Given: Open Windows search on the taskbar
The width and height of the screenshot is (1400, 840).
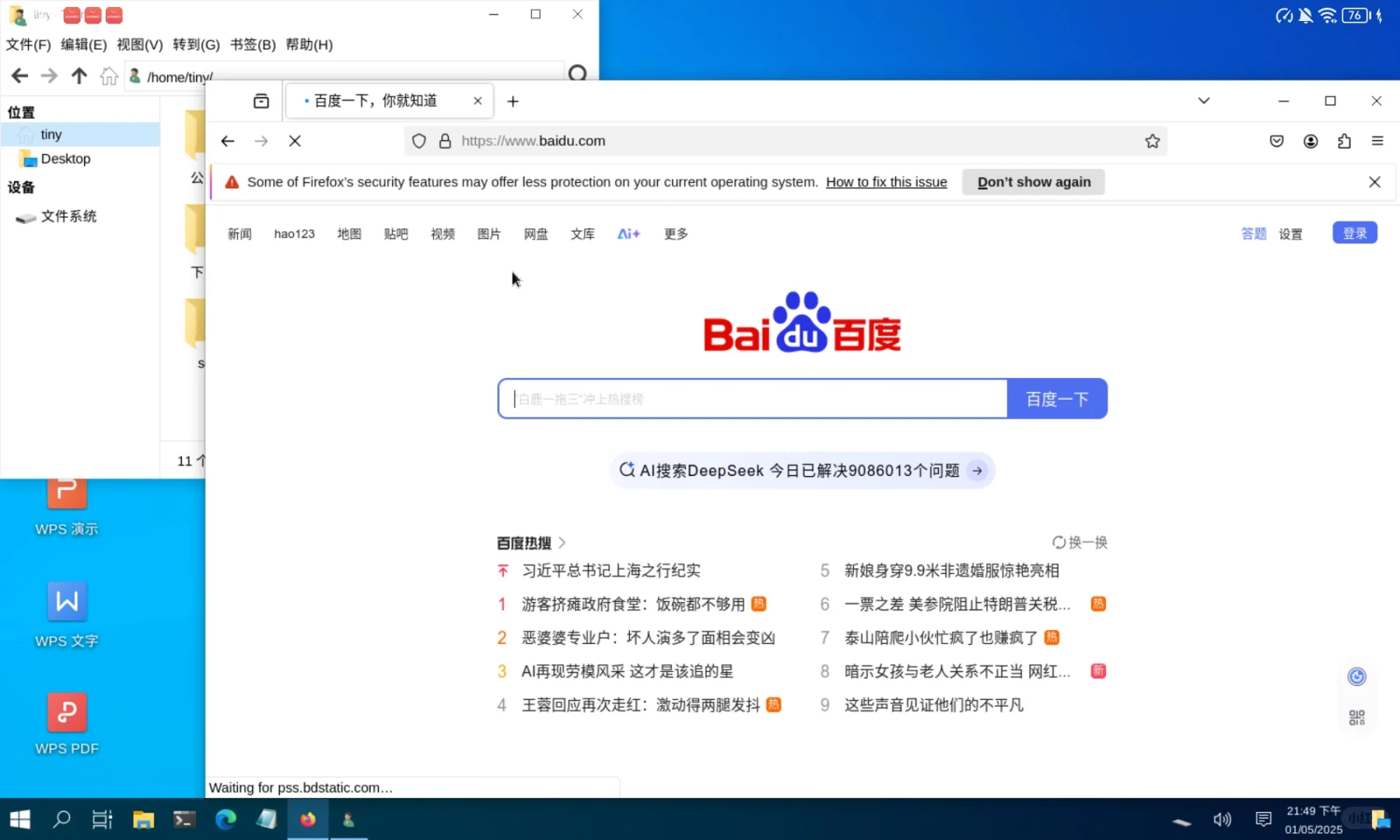Looking at the screenshot, I should click(x=61, y=819).
